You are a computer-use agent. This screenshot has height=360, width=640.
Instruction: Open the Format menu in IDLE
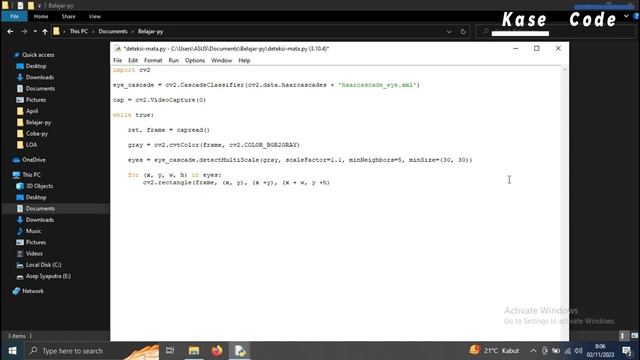click(153, 60)
